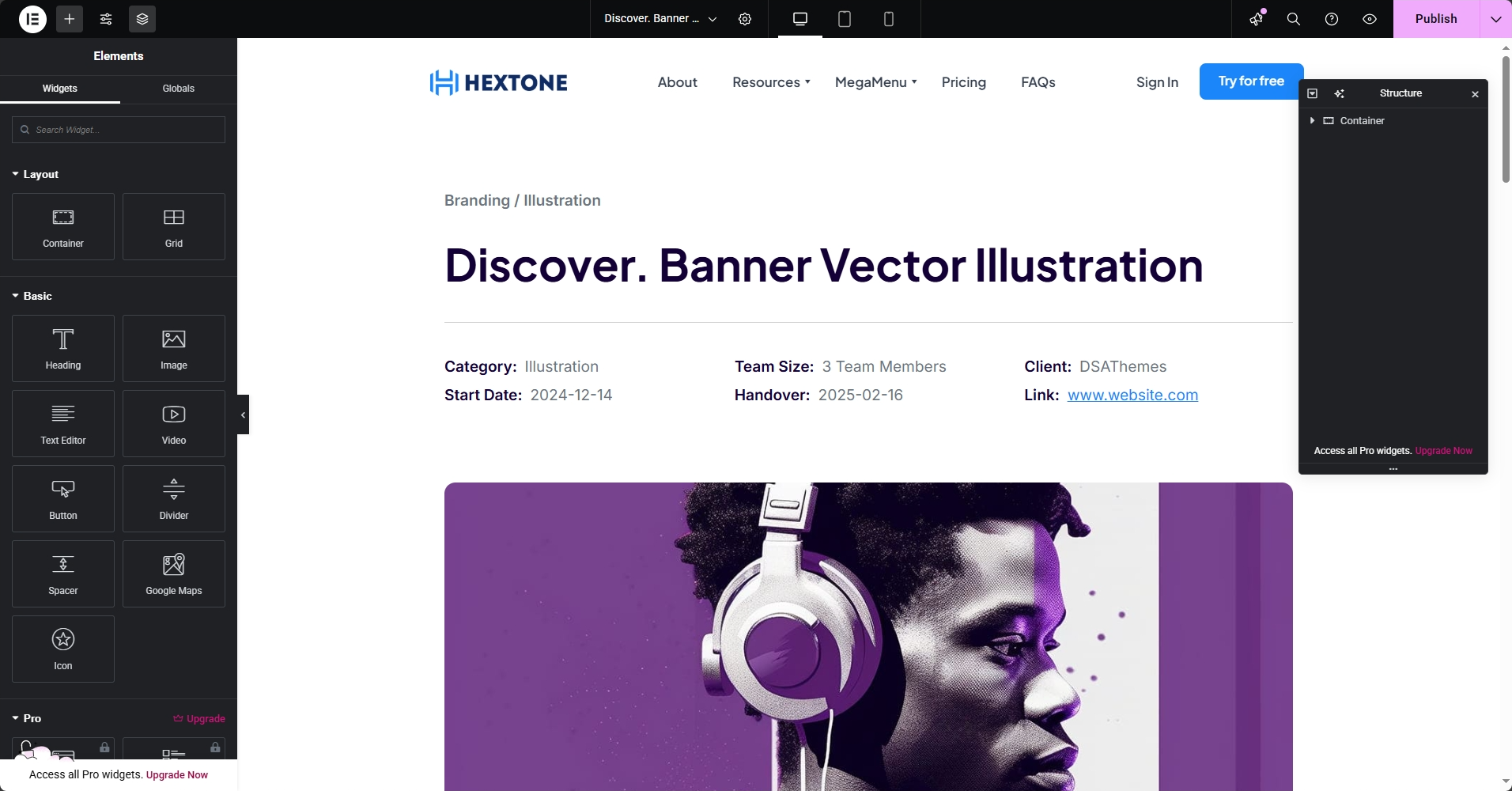Open the Finder search icon
1512x791 pixels.
pyautogui.click(x=1294, y=19)
